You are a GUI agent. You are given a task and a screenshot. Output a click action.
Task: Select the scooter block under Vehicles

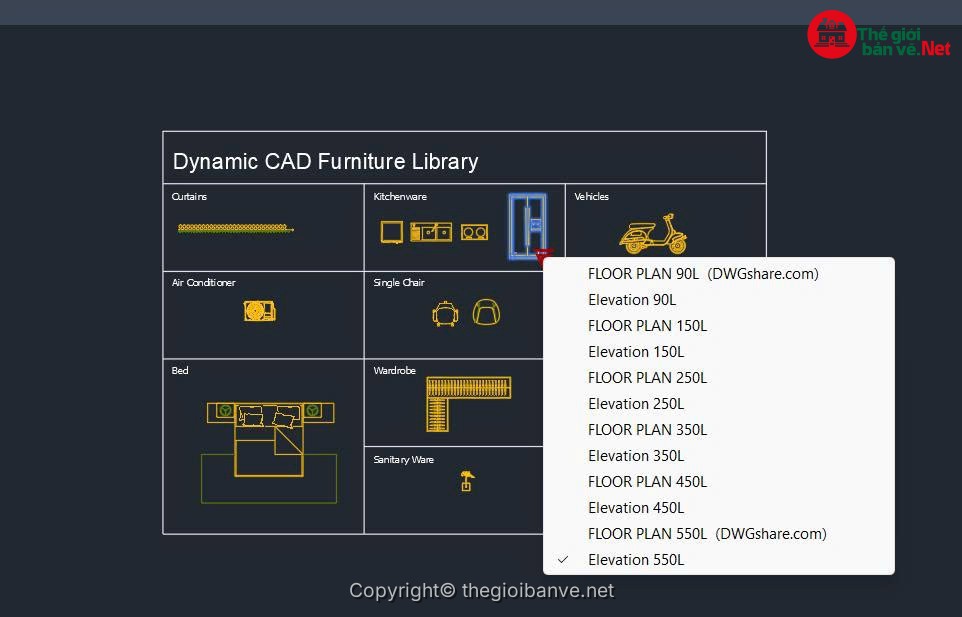652,235
